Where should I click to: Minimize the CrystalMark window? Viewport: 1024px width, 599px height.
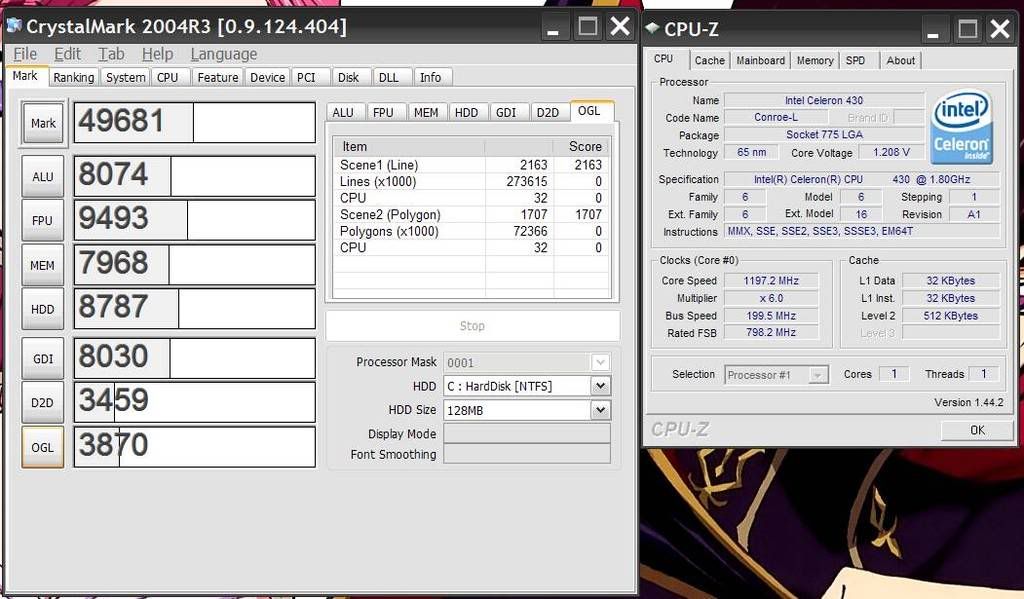coord(553,27)
